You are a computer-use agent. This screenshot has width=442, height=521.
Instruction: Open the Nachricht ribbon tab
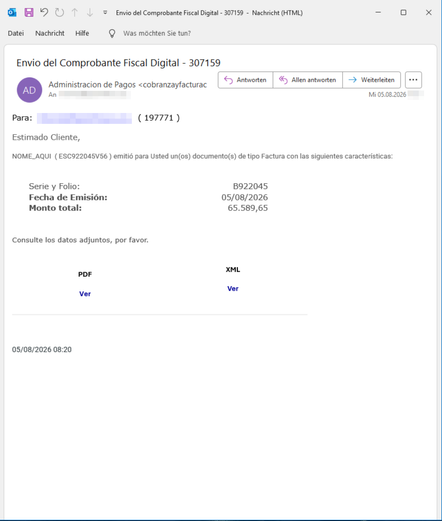50,33
